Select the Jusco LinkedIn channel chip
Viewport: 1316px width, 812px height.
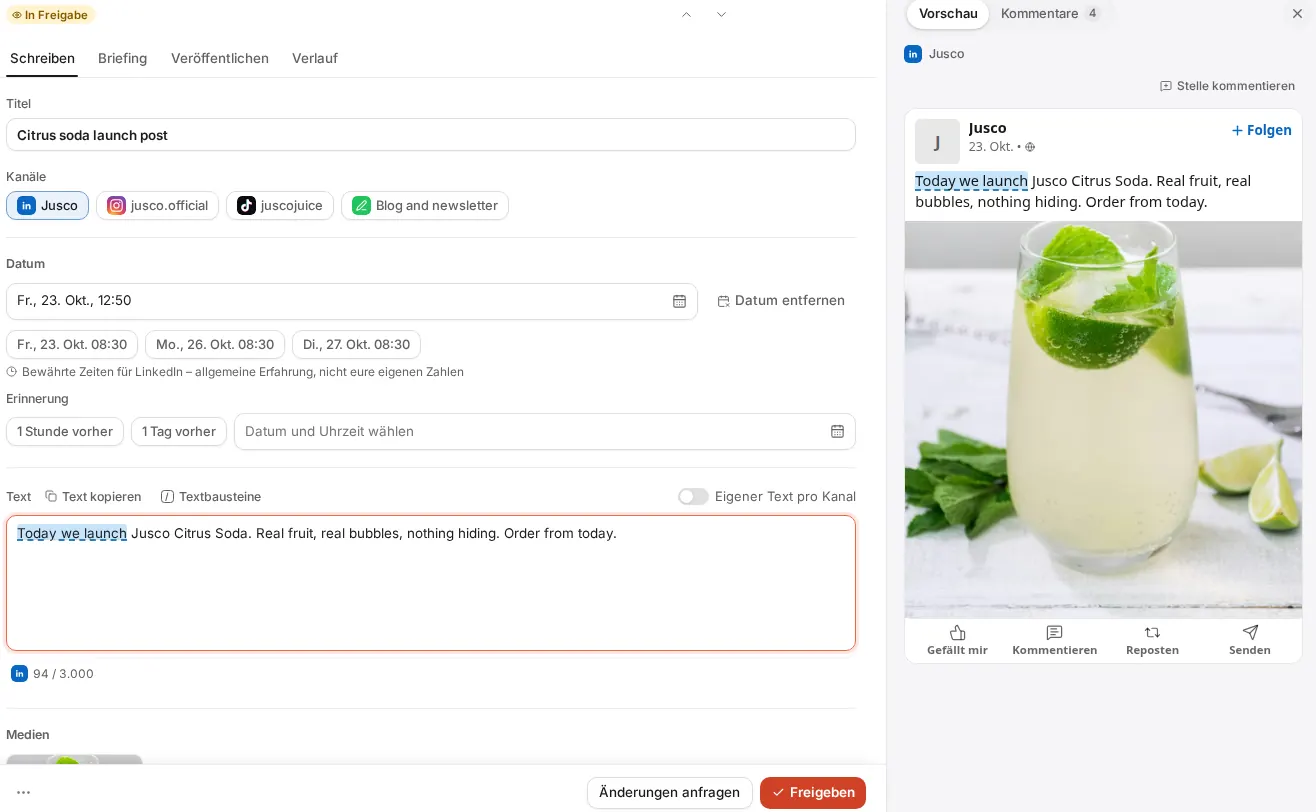48,206
